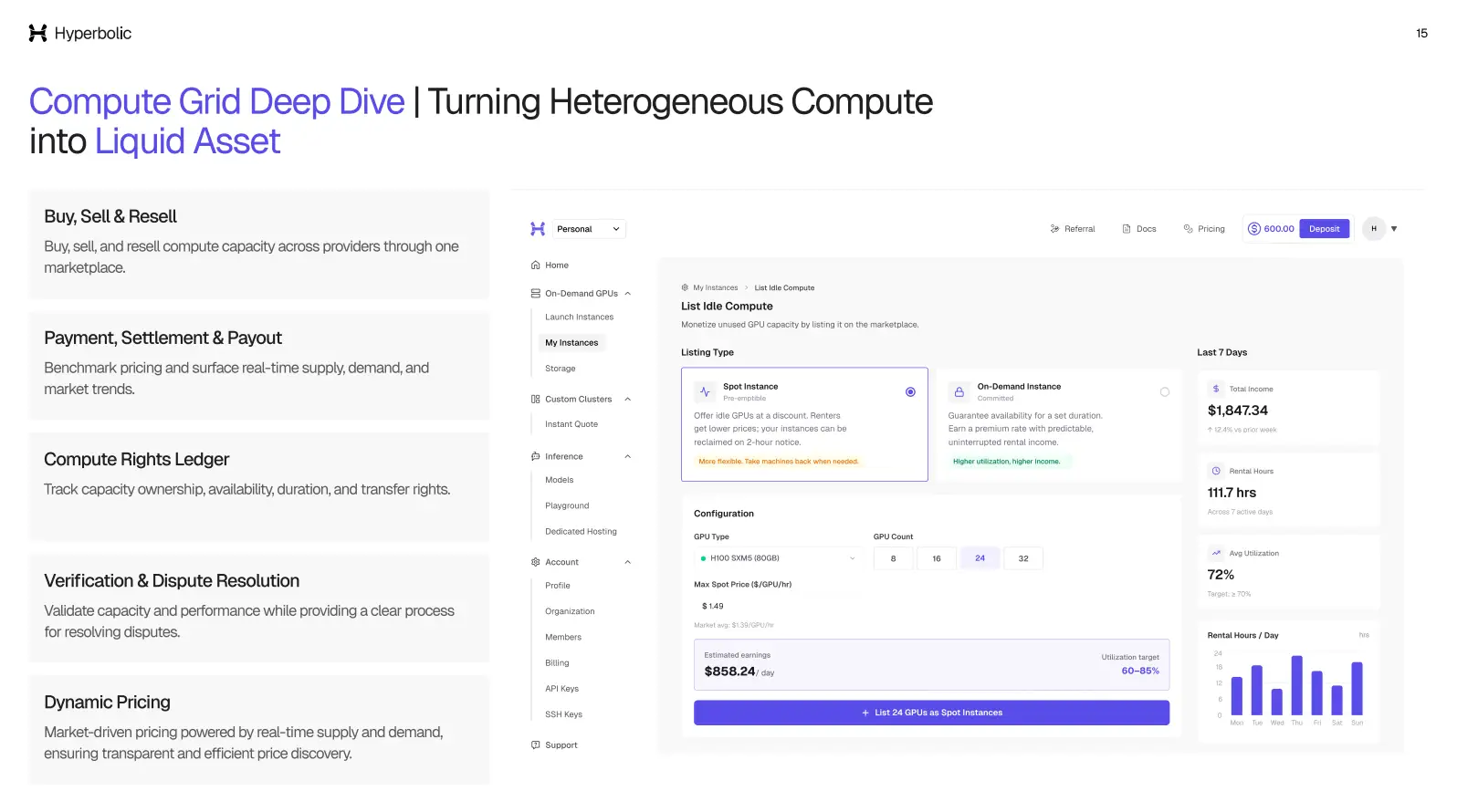Collapse the On-Demand GPUs section
The width and height of the screenshot is (1457, 812).
tap(628, 294)
